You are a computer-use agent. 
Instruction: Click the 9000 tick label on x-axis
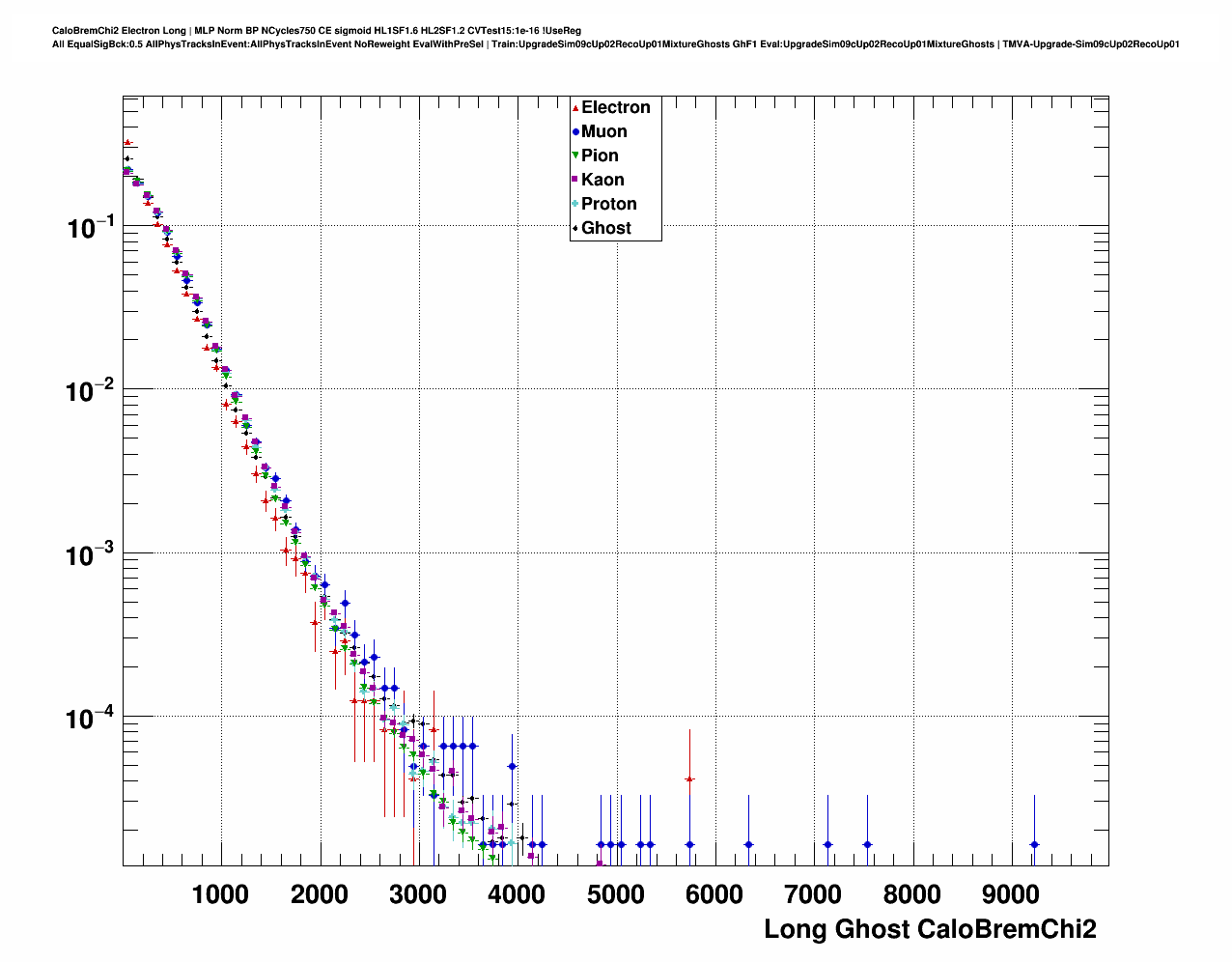coord(1010,894)
